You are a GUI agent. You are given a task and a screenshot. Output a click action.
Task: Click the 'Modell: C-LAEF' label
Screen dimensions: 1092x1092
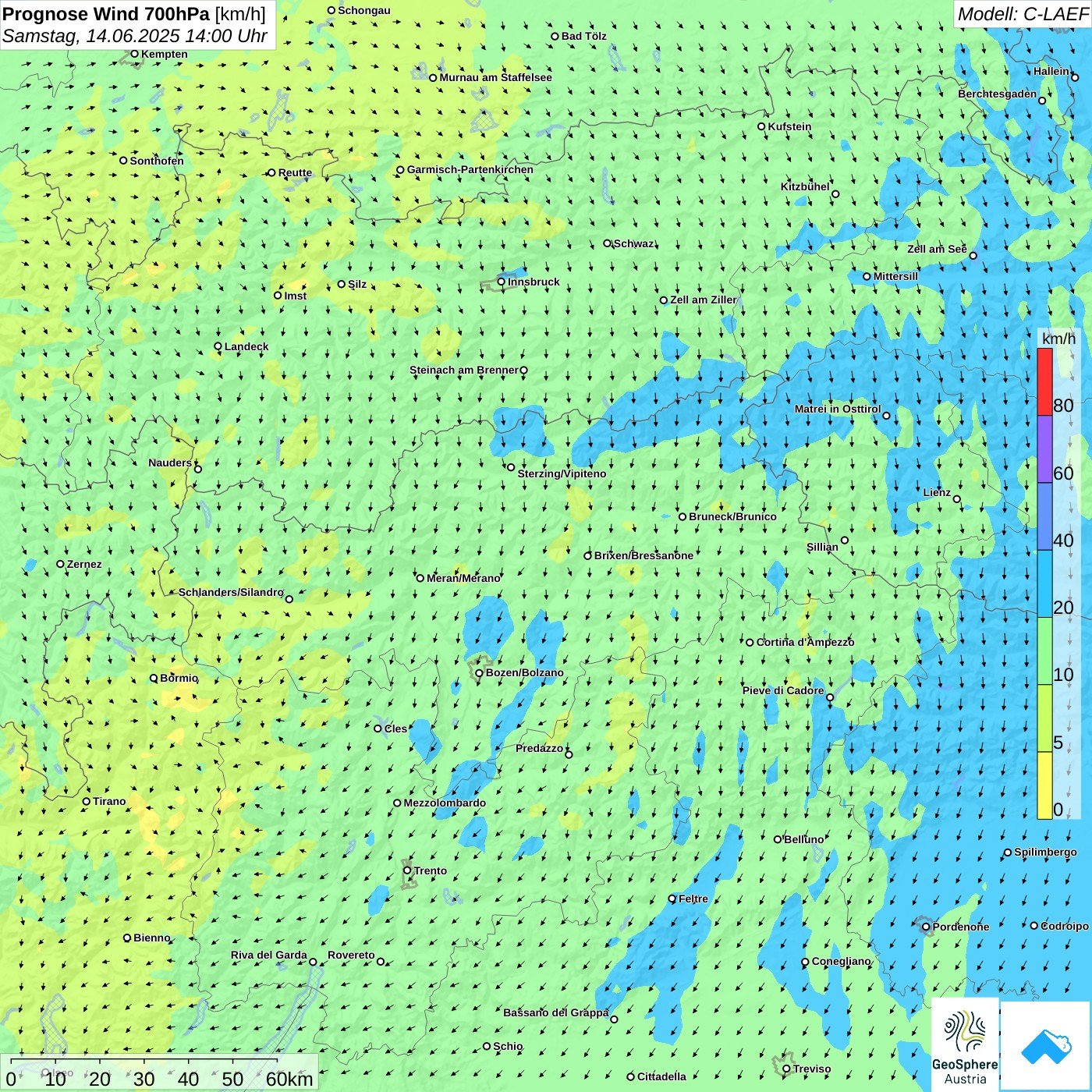(x=1022, y=14)
